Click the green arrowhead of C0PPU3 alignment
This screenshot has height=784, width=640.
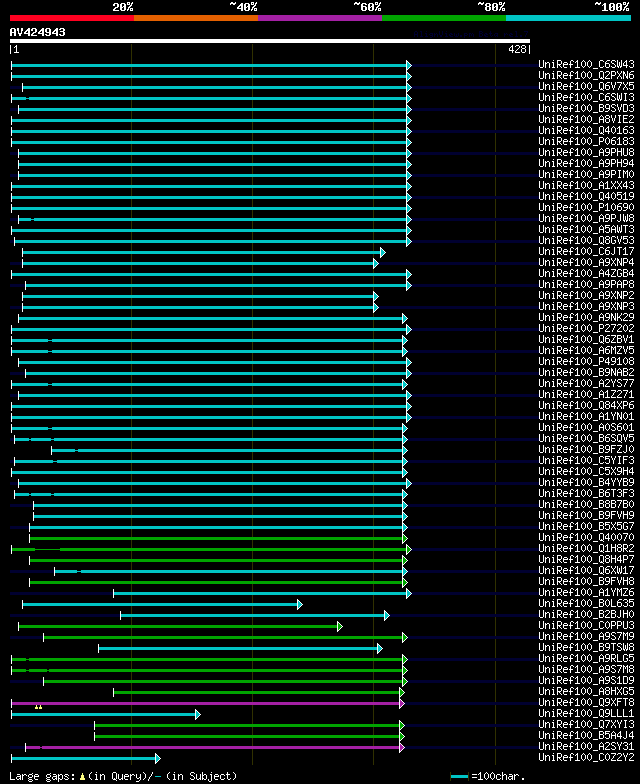click(x=340, y=626)
